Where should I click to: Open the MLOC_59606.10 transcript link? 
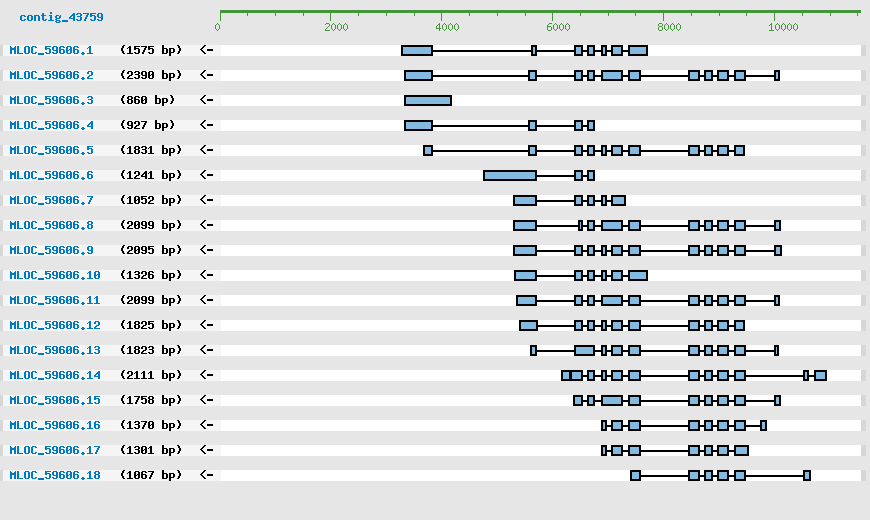(x=55, y=275)
